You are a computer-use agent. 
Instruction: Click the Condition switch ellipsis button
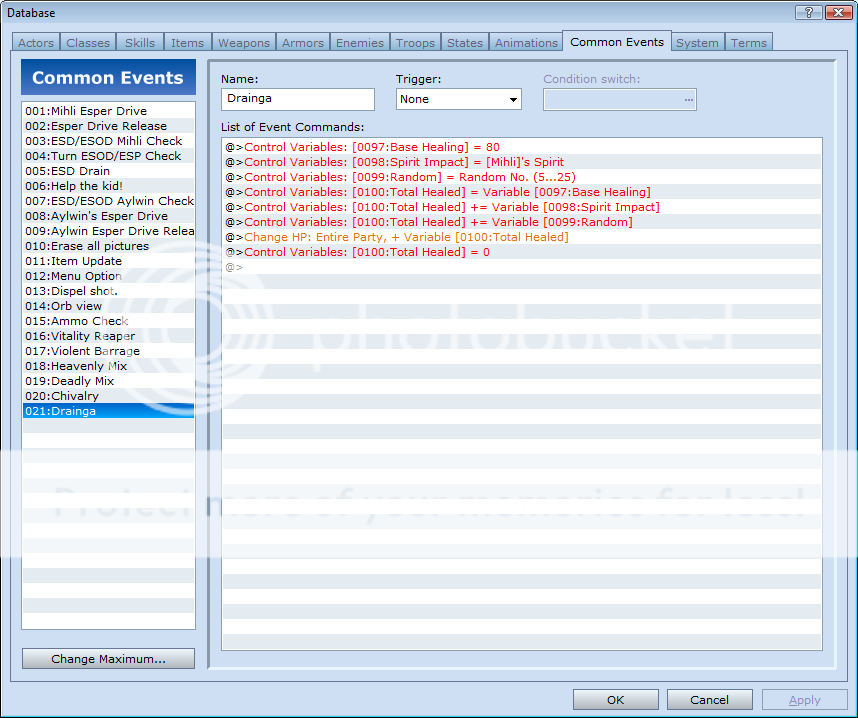click(x=687, y=99)
